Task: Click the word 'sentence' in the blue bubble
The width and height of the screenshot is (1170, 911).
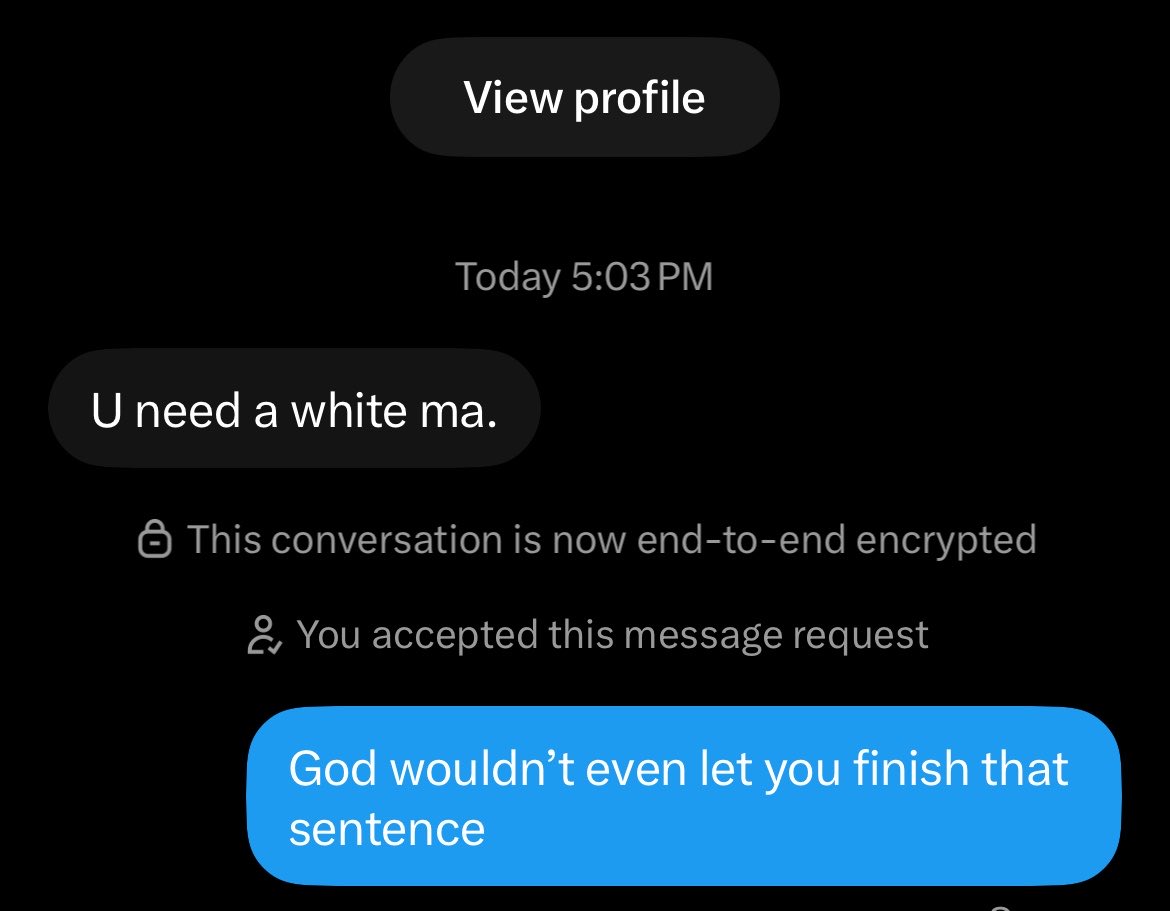Action: pos(387,829)
